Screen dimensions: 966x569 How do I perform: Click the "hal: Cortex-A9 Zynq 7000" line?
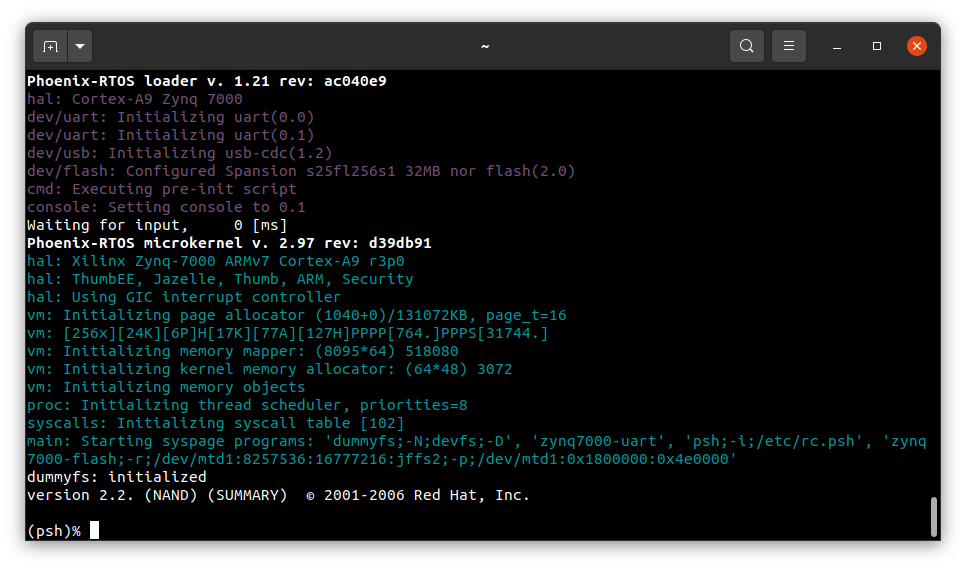(134, 99)
